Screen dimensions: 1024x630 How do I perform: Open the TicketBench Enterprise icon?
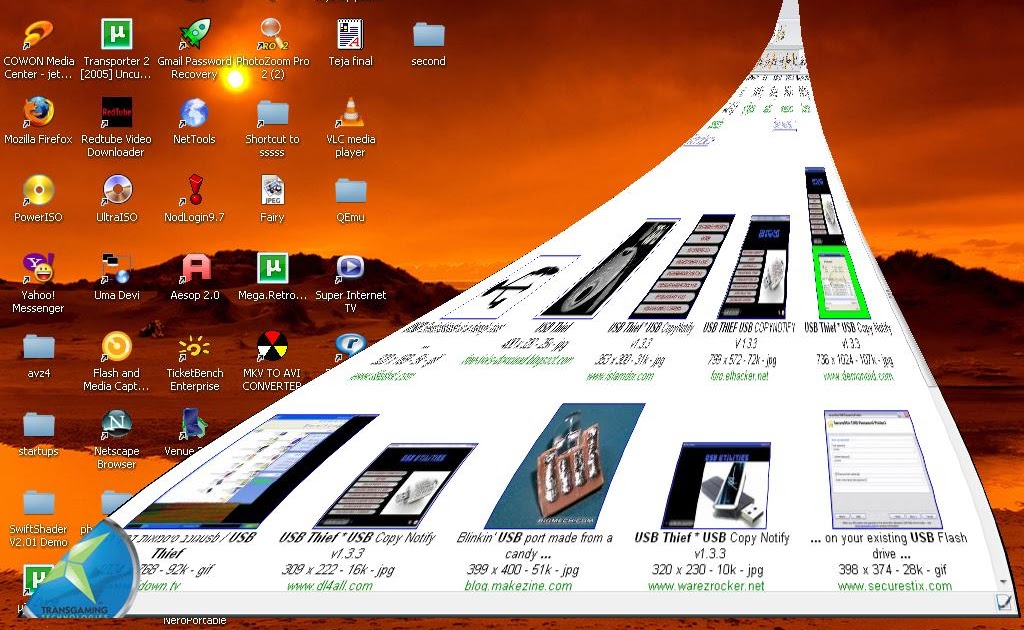(x=194, y=347)
